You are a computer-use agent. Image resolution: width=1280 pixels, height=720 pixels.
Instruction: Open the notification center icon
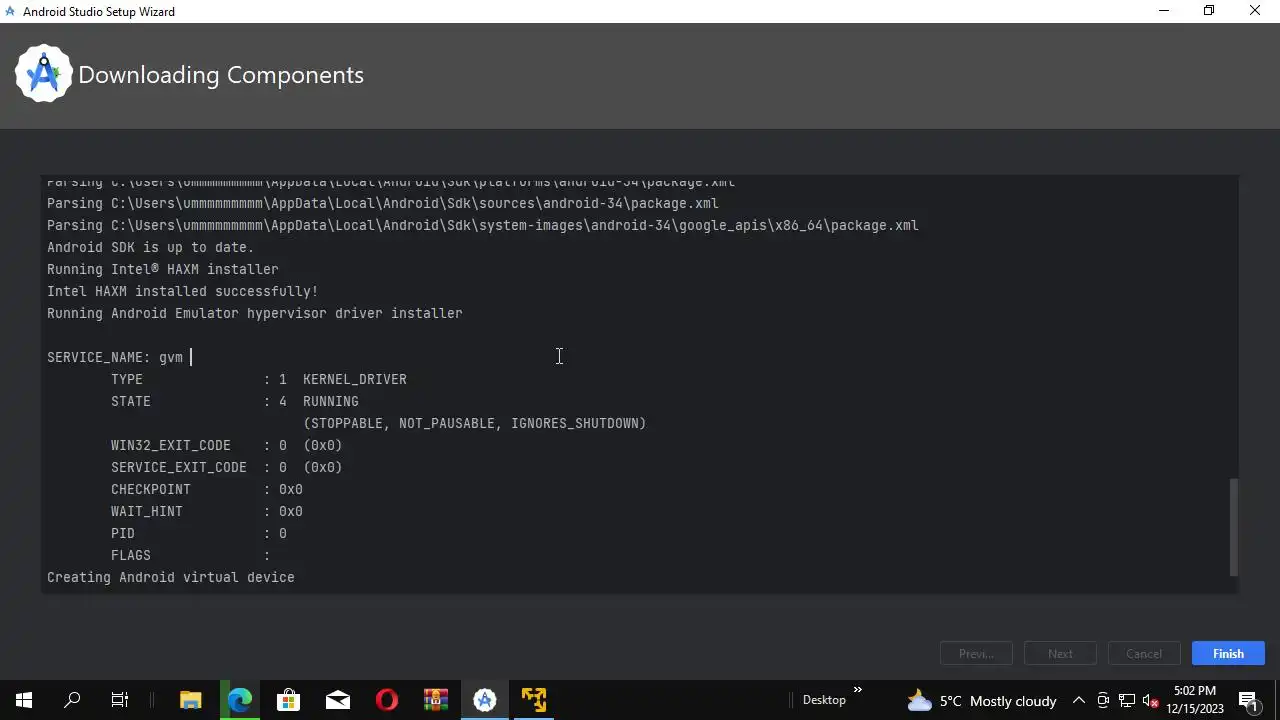click(1248, 700)
